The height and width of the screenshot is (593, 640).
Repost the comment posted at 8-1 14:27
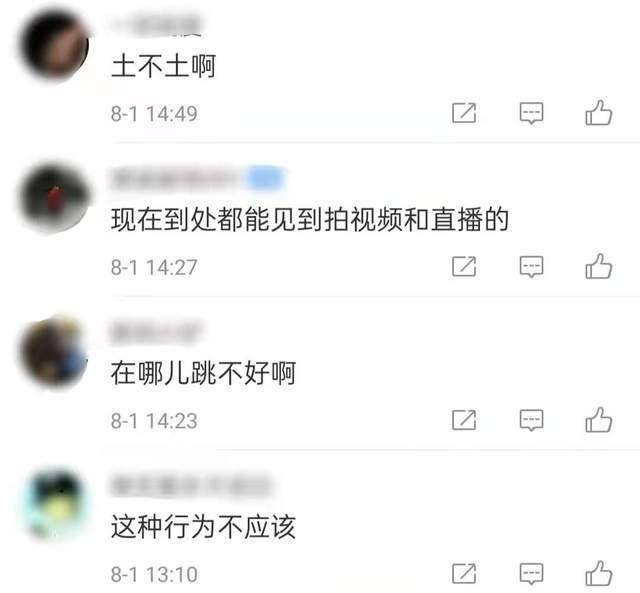(x=464, y=267)
